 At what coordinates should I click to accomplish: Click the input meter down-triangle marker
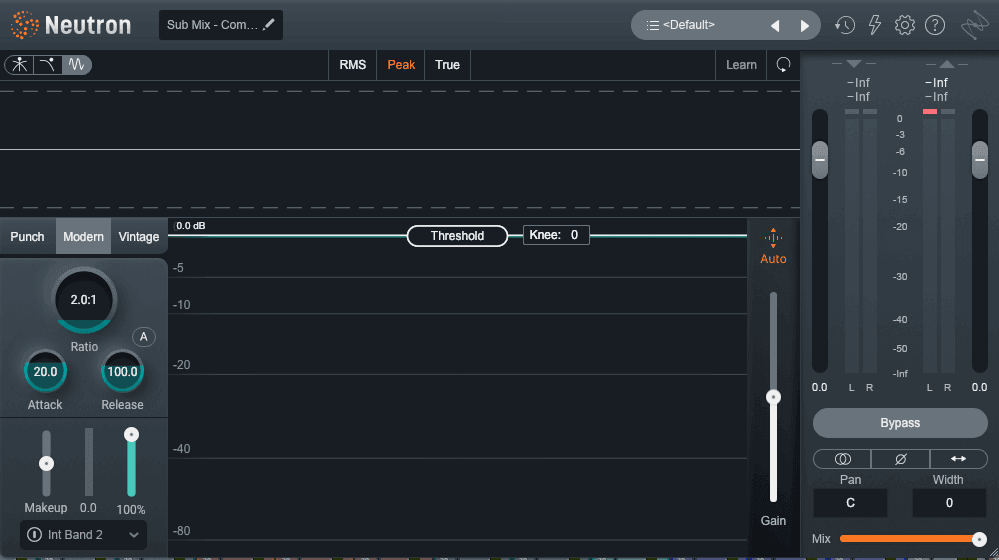[x=854, y=64]
